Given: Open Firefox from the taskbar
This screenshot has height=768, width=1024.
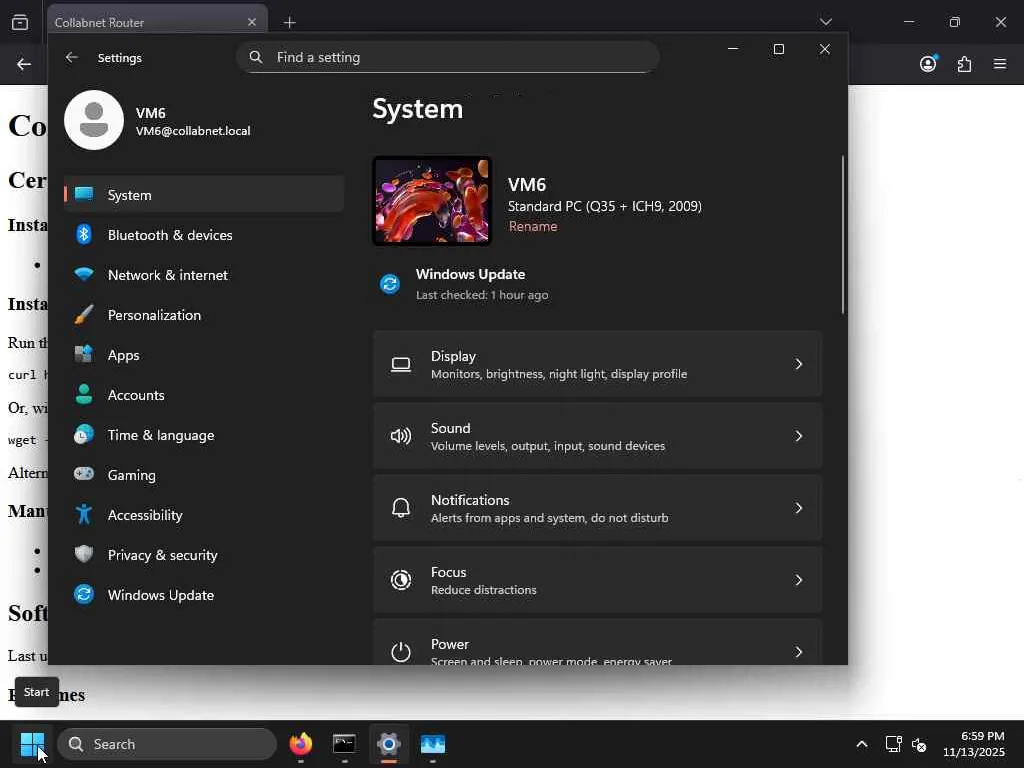Looking at the screenshot, I should [x=301, y=743].
